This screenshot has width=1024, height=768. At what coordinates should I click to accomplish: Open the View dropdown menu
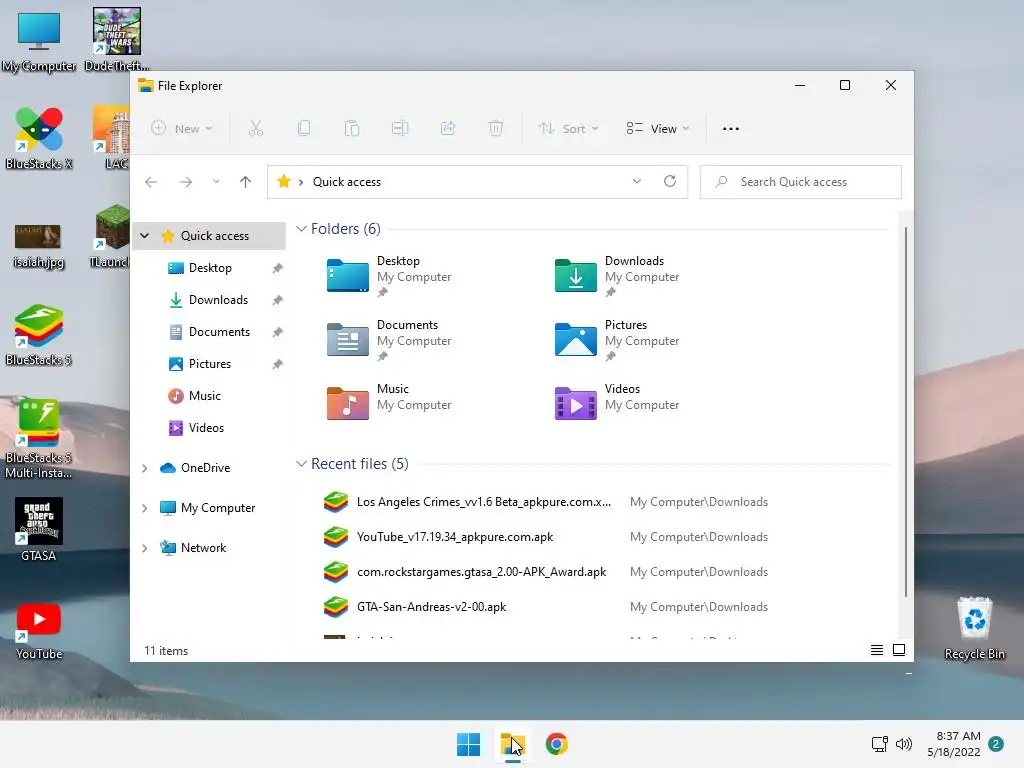point(658,129)
